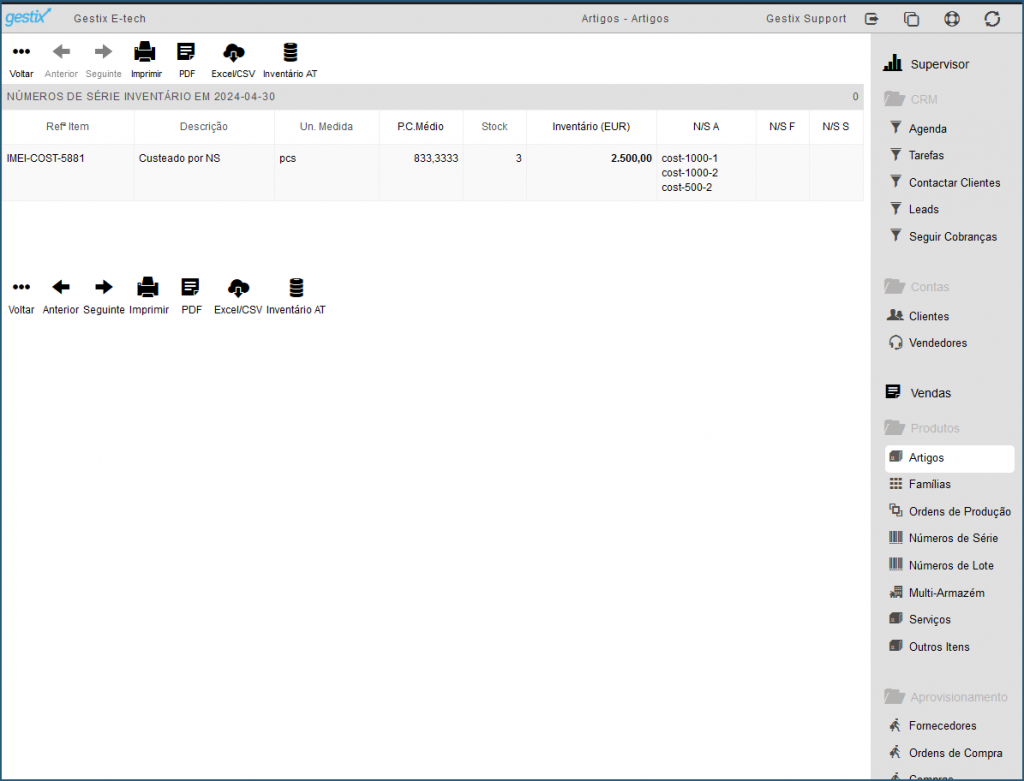Click the Inventário (EUR) column header
This screenshot has width=1024, height=781.
click(x=591, y=127)
